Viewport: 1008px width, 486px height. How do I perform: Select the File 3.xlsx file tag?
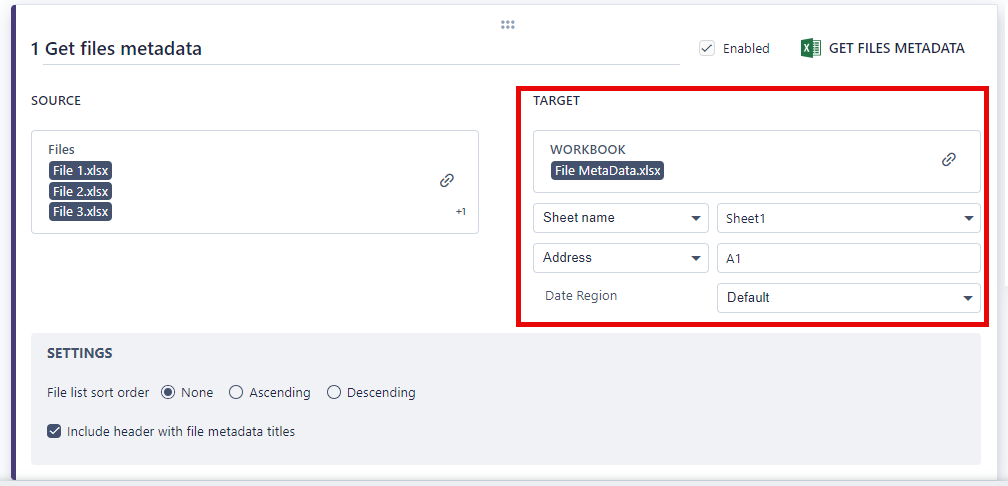pyautogui.click(x=81, y=211)
